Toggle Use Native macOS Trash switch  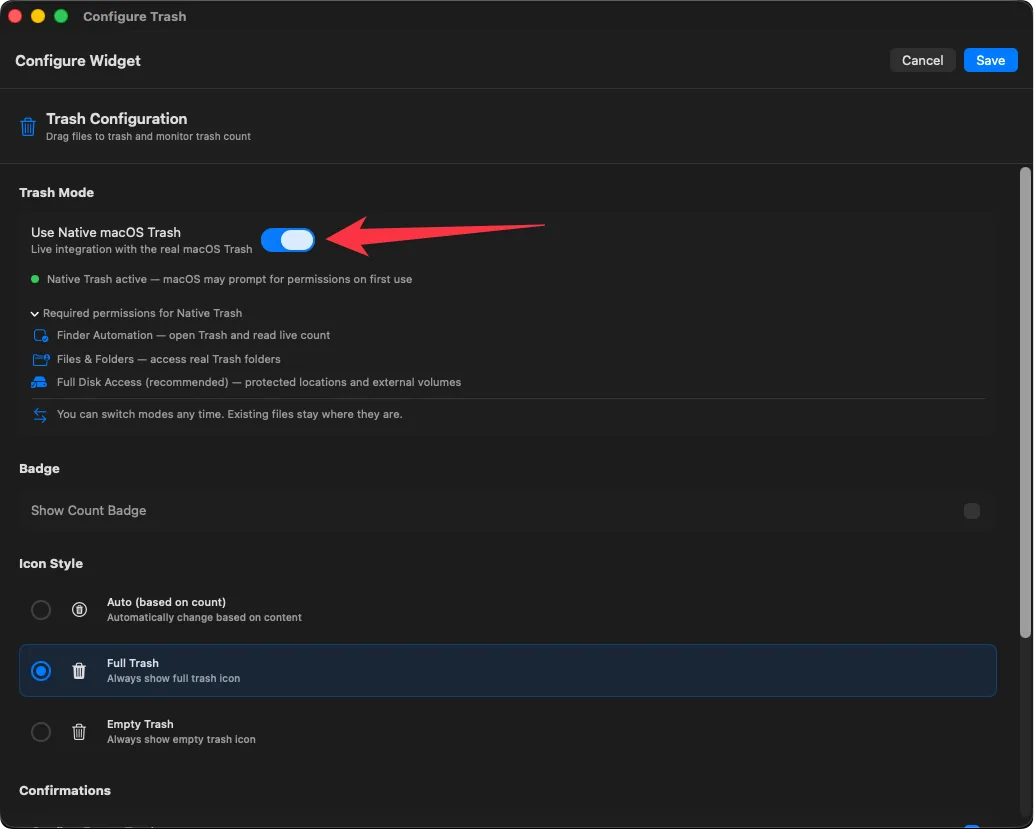(288, 240)
